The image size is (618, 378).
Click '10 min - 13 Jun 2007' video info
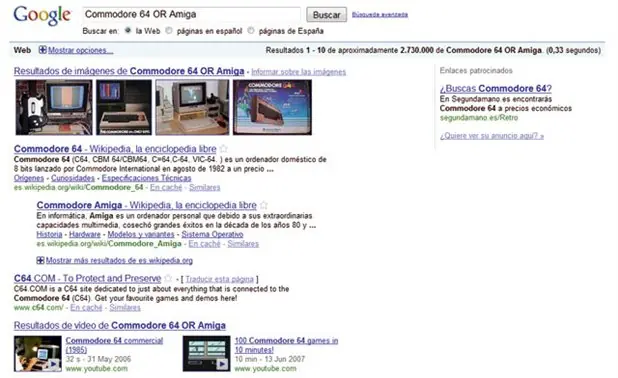coord(270,359)
